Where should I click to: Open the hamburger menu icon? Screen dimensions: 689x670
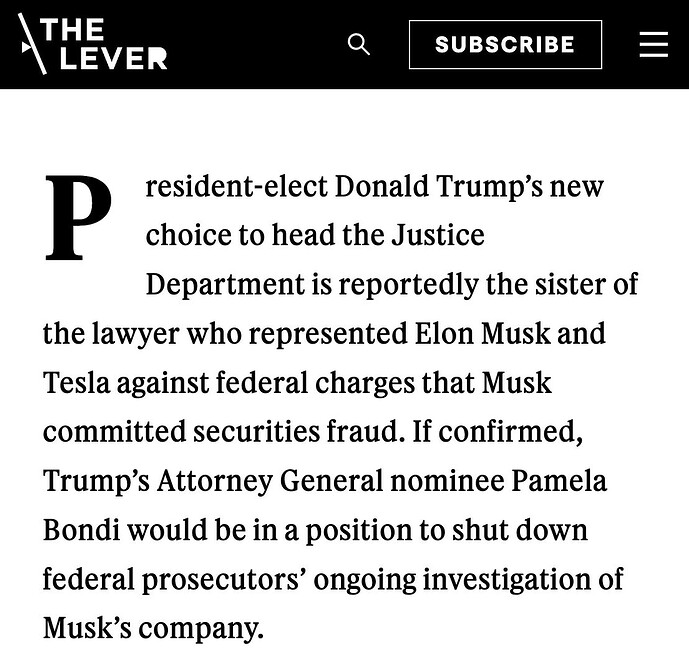[x=653, y=44]
